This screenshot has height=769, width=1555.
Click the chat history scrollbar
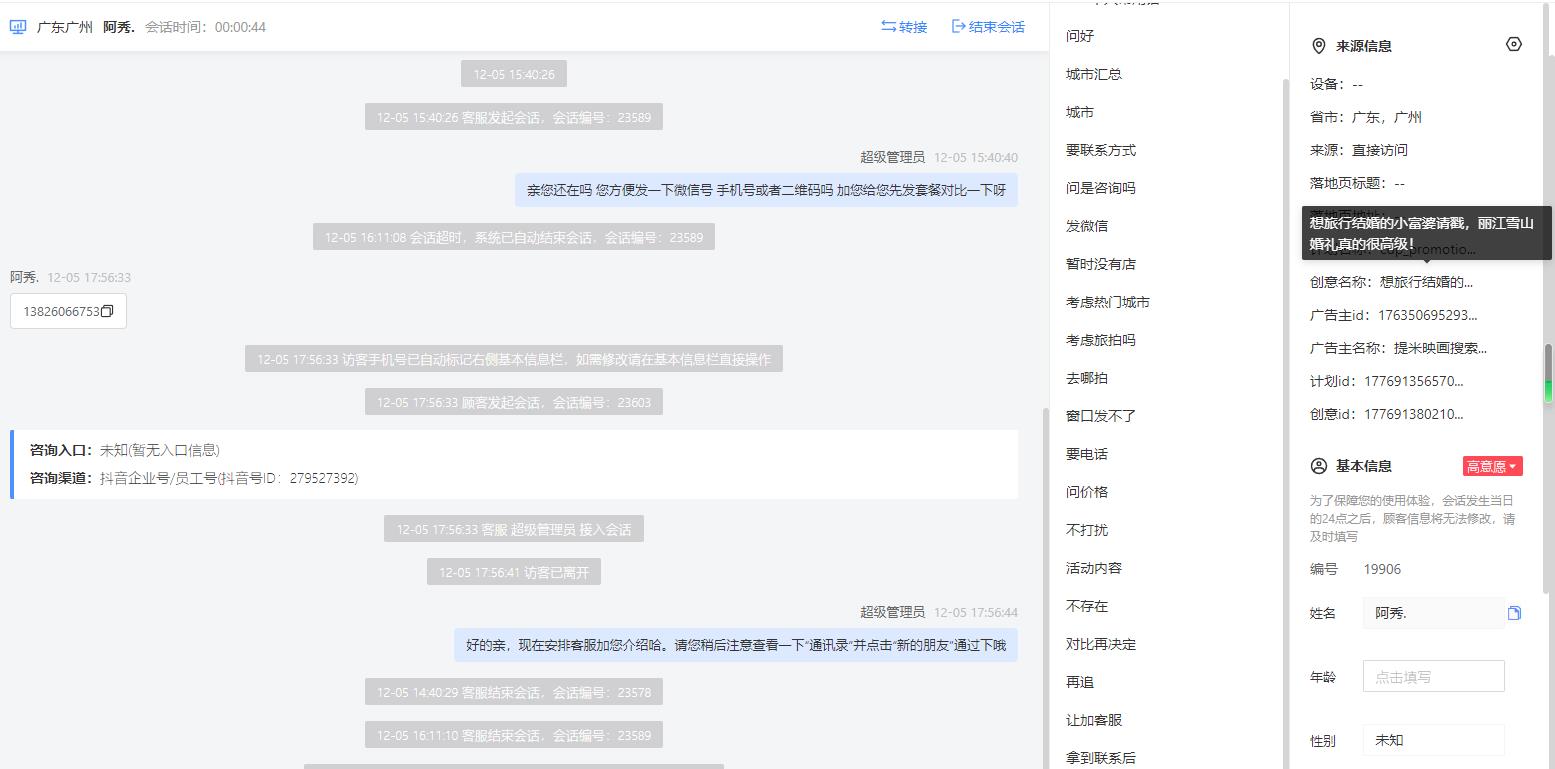coord(1045,588)
